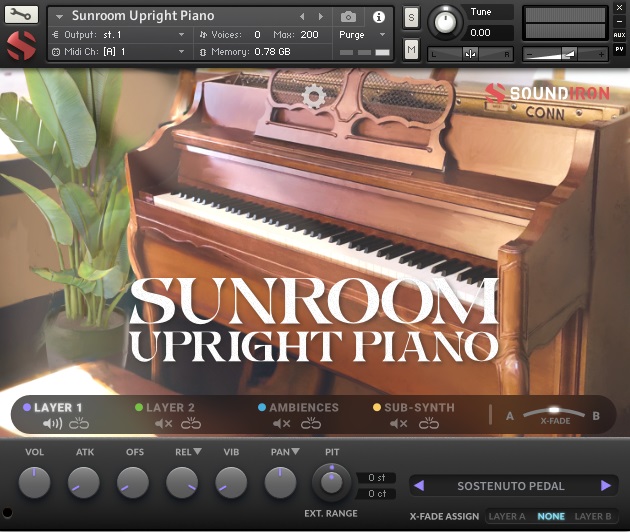The image size is (630, 532).
Task: Expand the PAN dropdown arrow
Action: tap(295, 451)
